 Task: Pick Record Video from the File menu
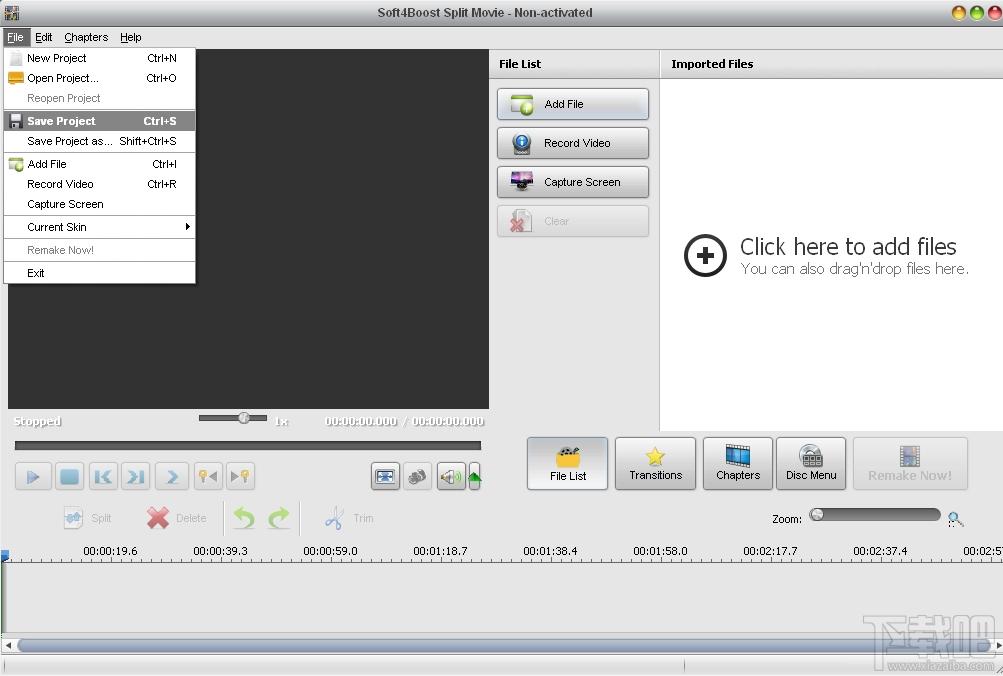point(100,184)
